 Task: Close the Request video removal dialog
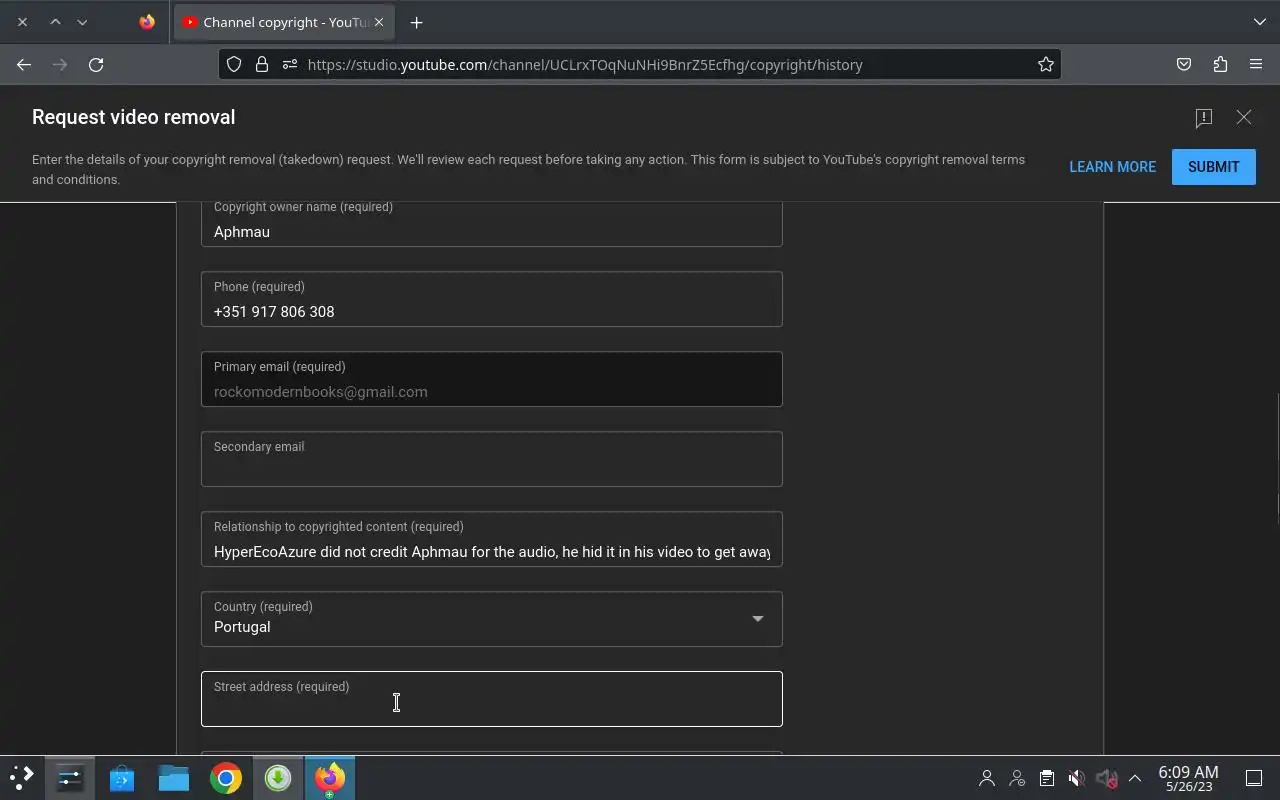click(x=1244, y=117)
